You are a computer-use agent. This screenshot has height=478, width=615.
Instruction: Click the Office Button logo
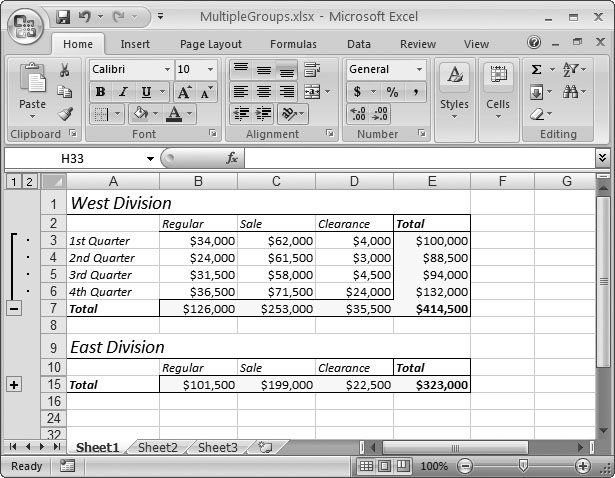click(25, 24)
